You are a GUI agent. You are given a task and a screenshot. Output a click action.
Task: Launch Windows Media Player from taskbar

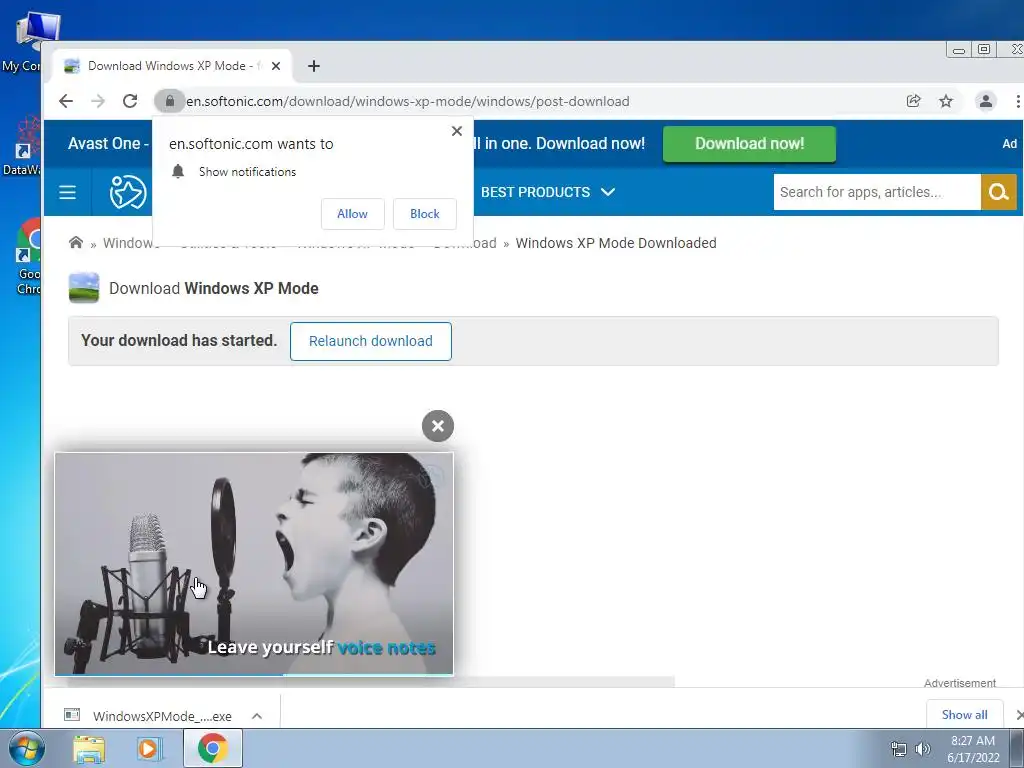pos(149,748)
